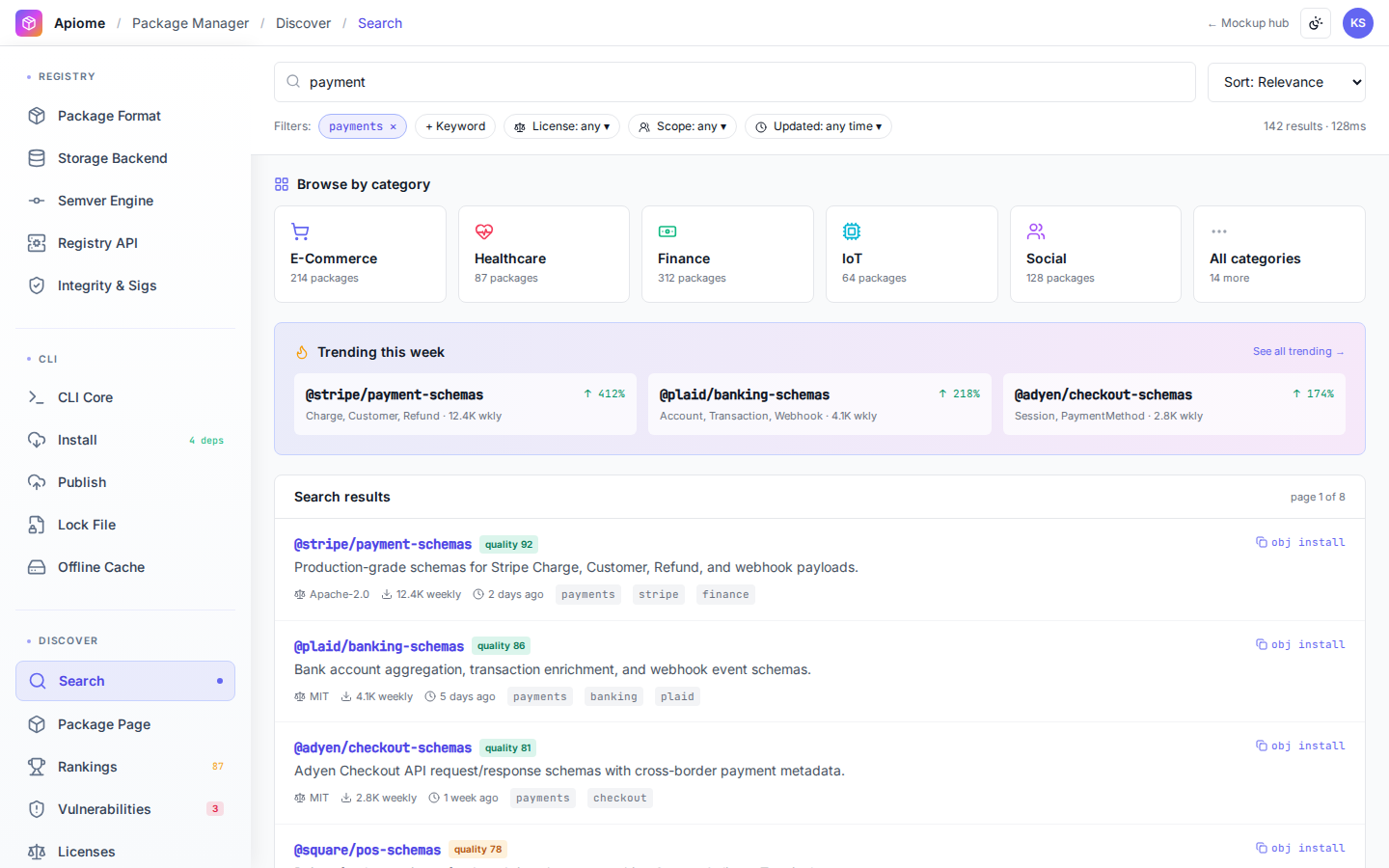Click the Offline Cache drive icon
The height and width of the screenshot is (868, 1389).
pyautogui.click(x=37, y=567)
